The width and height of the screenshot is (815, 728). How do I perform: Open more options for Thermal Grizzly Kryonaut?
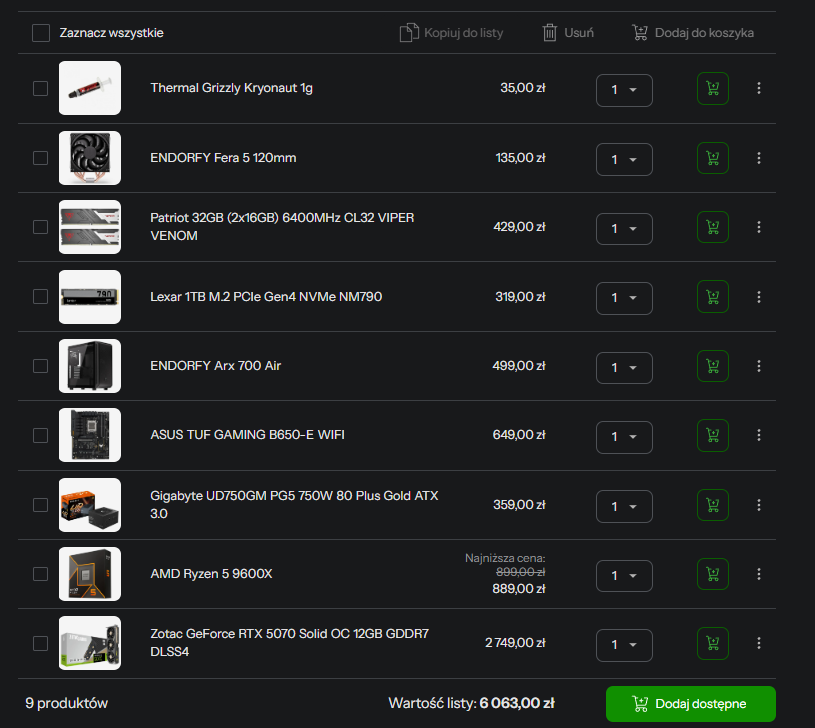tap(759, 88)
